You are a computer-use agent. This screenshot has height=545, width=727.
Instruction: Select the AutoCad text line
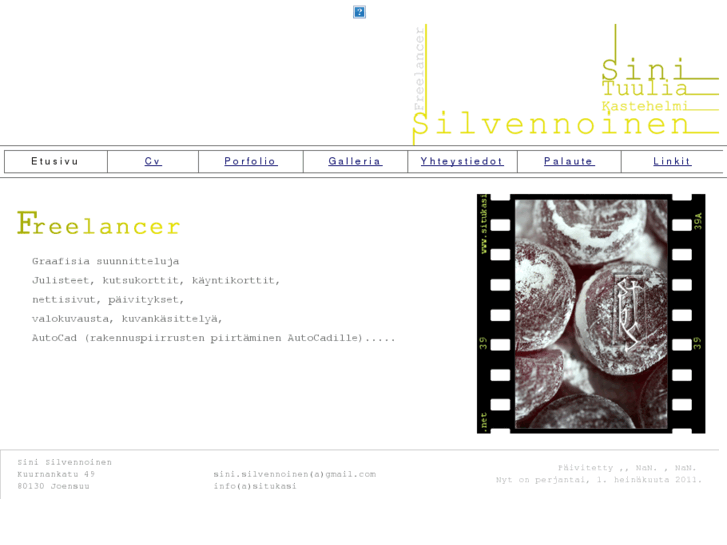(x=213, y=338)
